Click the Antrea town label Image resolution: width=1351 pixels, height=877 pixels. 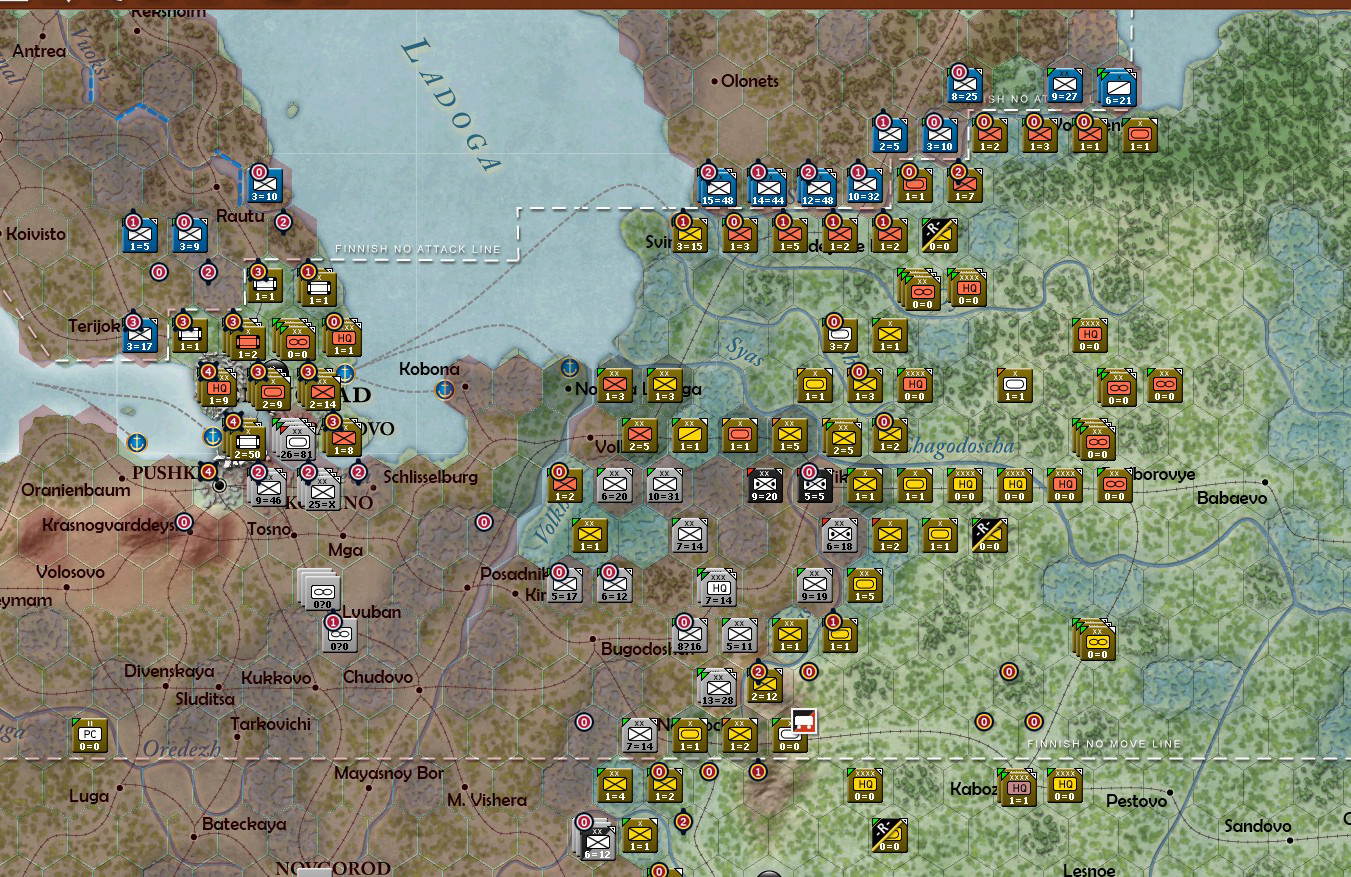[x=38, y=51]
